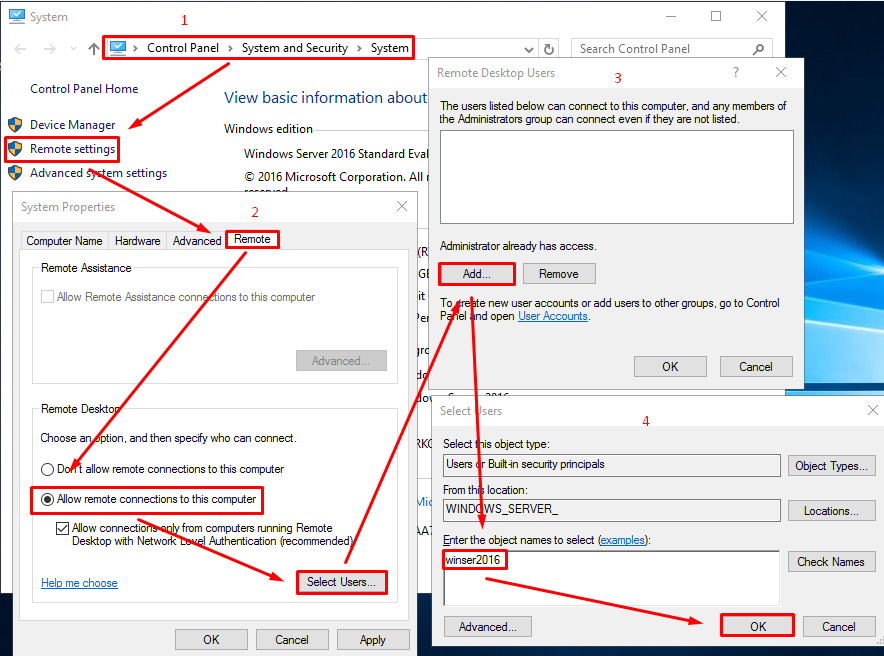
Task: Click OK in System Properties
Action: point(211,640)
